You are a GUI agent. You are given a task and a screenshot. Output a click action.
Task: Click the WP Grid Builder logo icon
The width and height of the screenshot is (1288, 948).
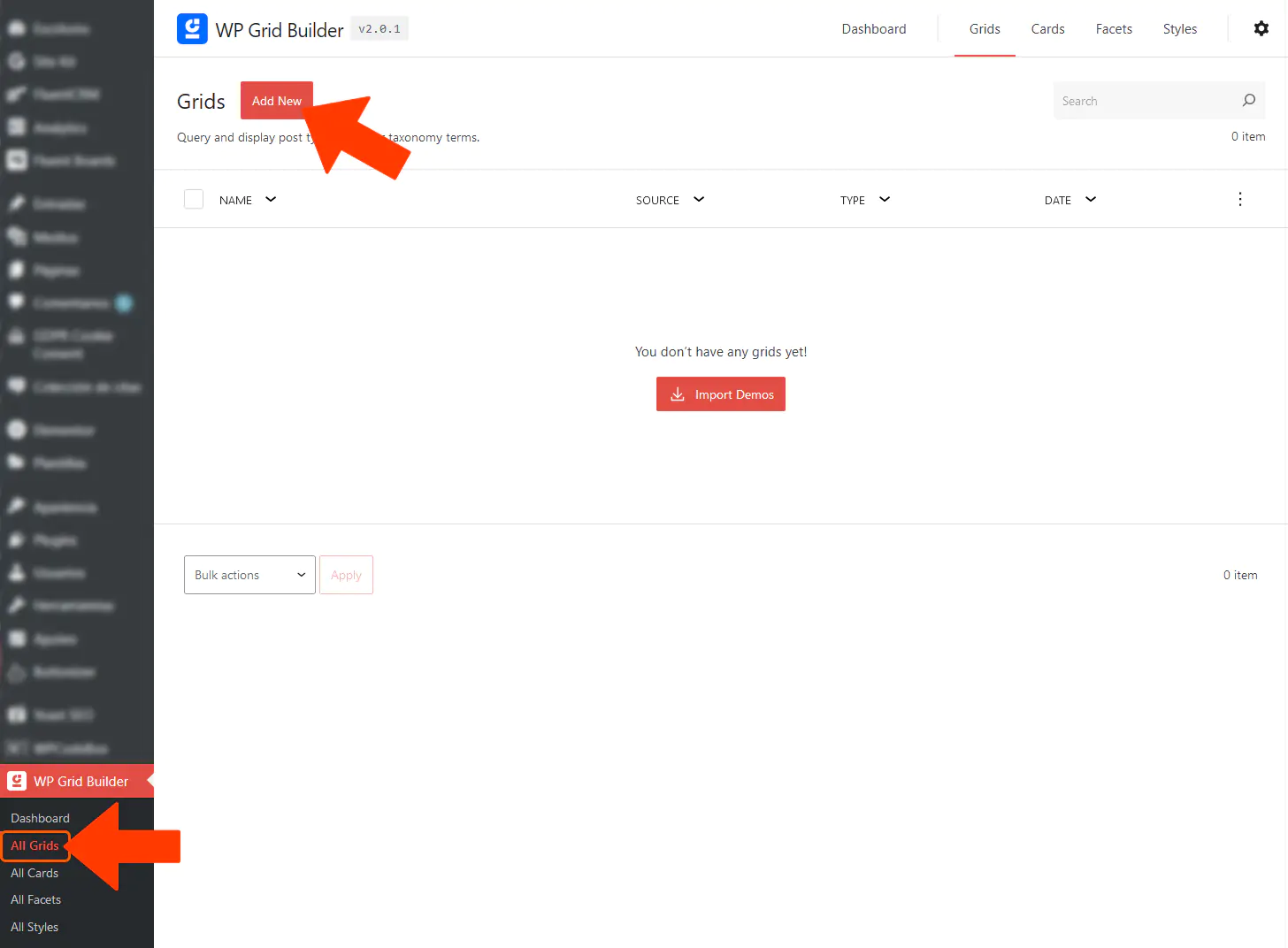192,29
